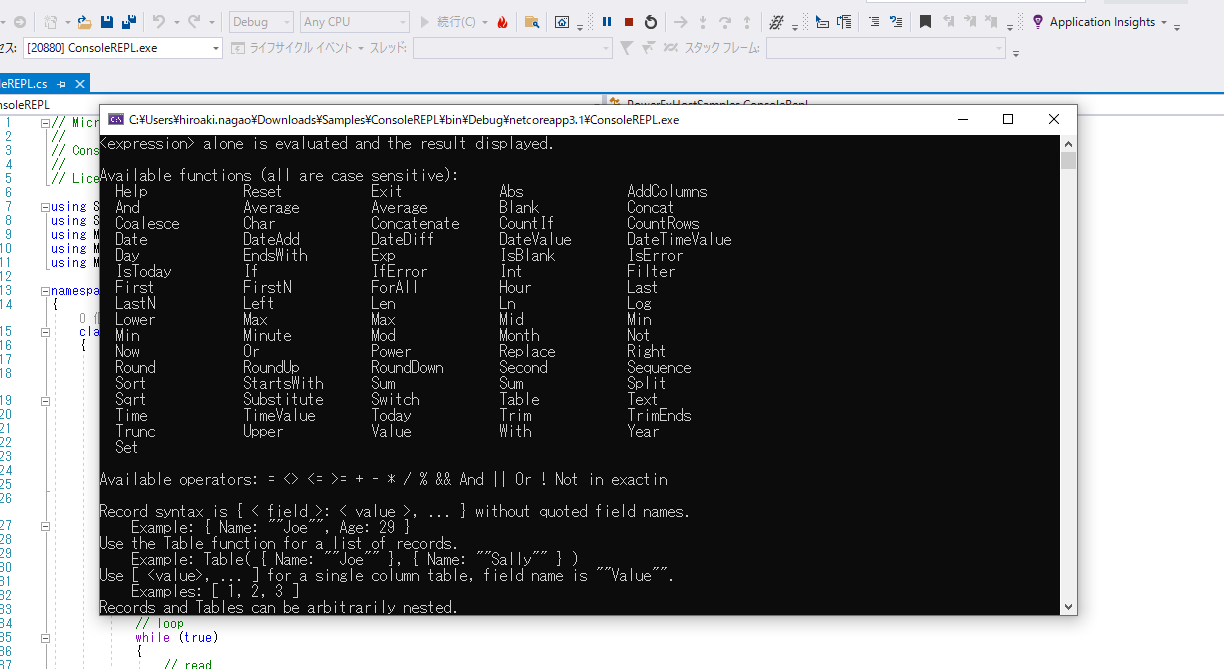Click the Save file icon
Viewport: 1224px width, 669px height.
tap(107, 22)
